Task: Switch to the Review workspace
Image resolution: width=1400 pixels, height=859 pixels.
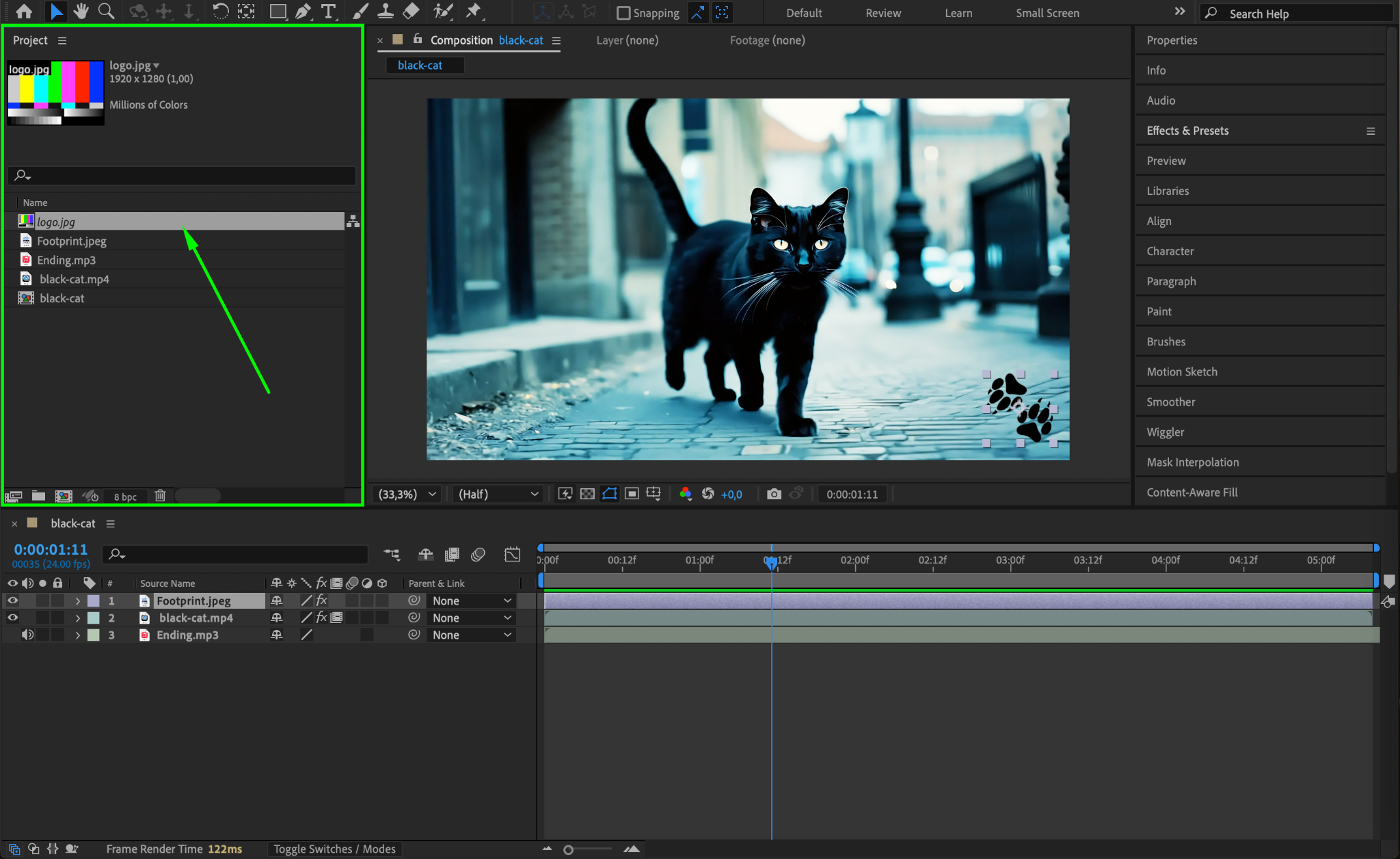Action: (x=883, y=13)
